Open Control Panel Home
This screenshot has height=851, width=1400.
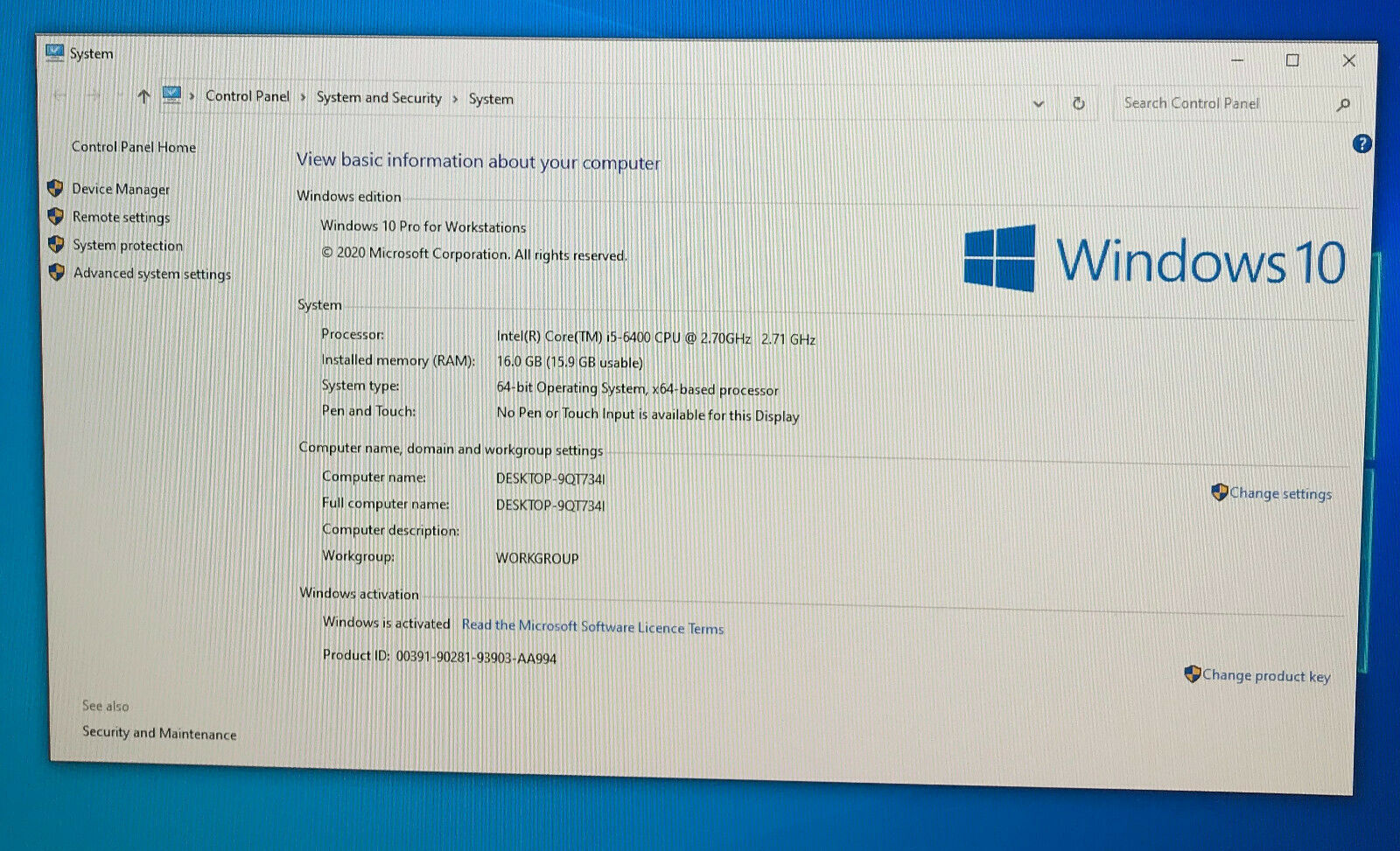click(134, 147)
